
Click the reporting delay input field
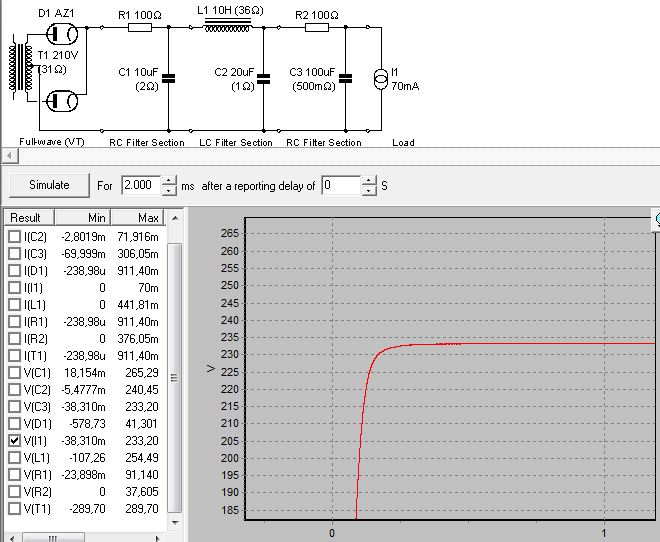pos(341,185)
